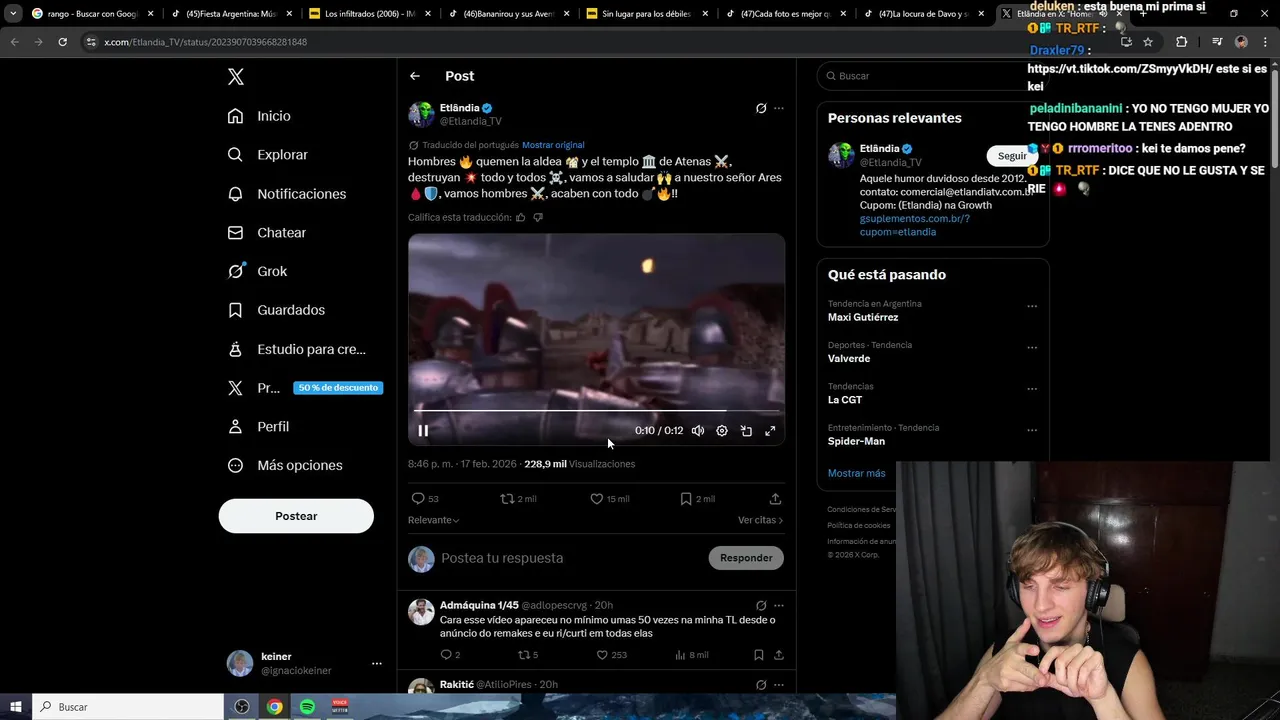
Task: Click Mostrar más under trends
Action: point(856,473)
